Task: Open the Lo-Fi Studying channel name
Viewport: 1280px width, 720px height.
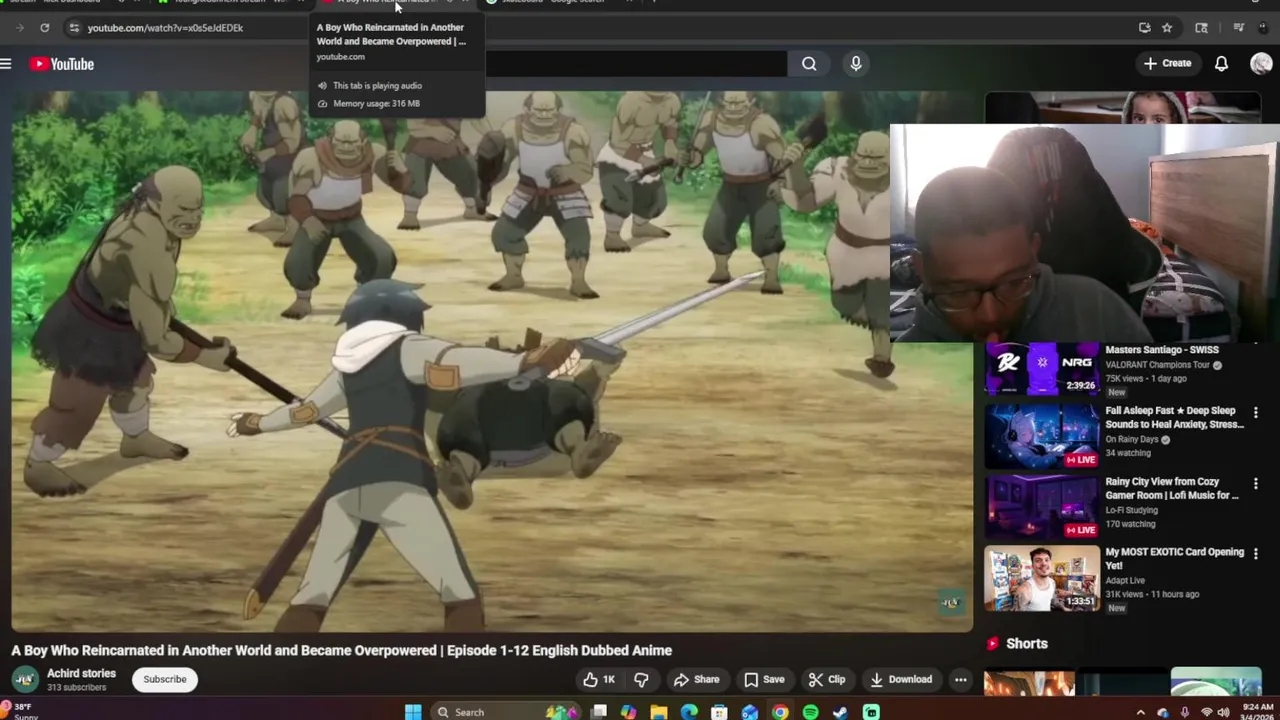Action: click(1131, 510)
